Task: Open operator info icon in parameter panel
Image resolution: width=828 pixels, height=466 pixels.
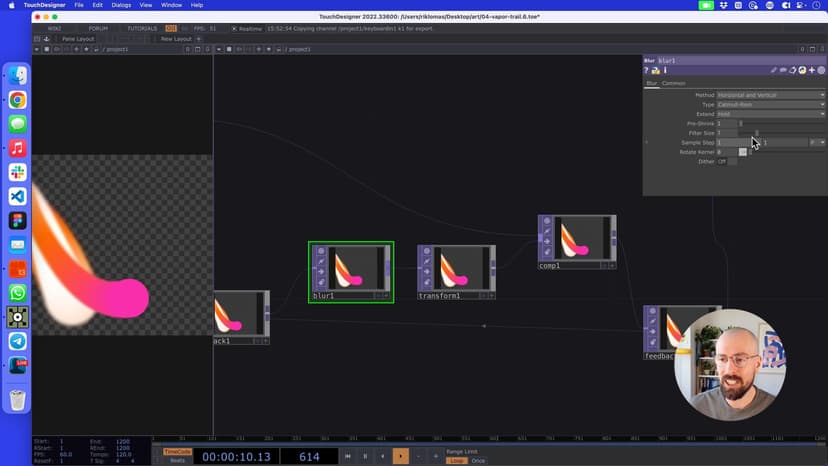Action: tap(664, 71)
